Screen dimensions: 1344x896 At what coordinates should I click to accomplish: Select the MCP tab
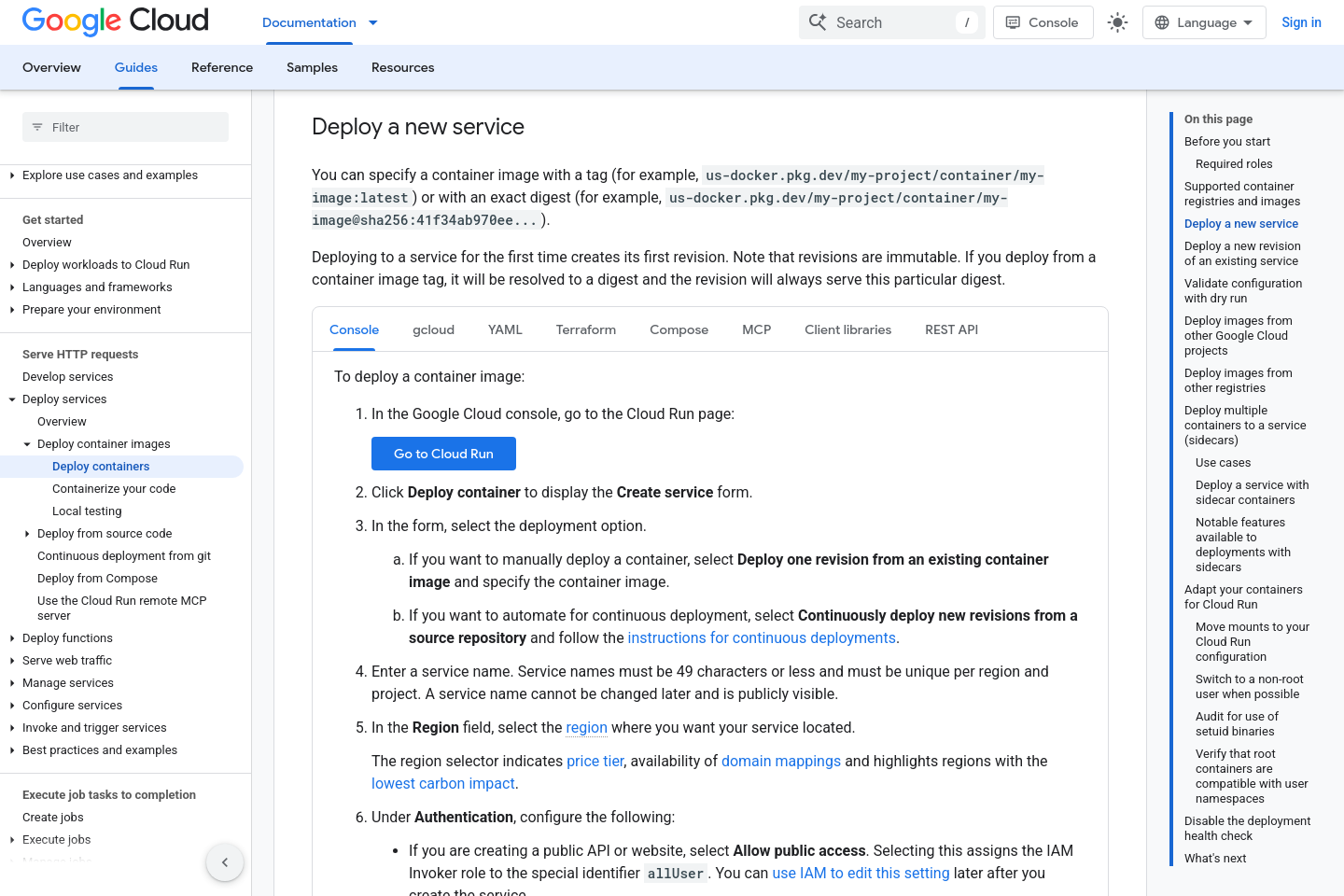point(756,329)
